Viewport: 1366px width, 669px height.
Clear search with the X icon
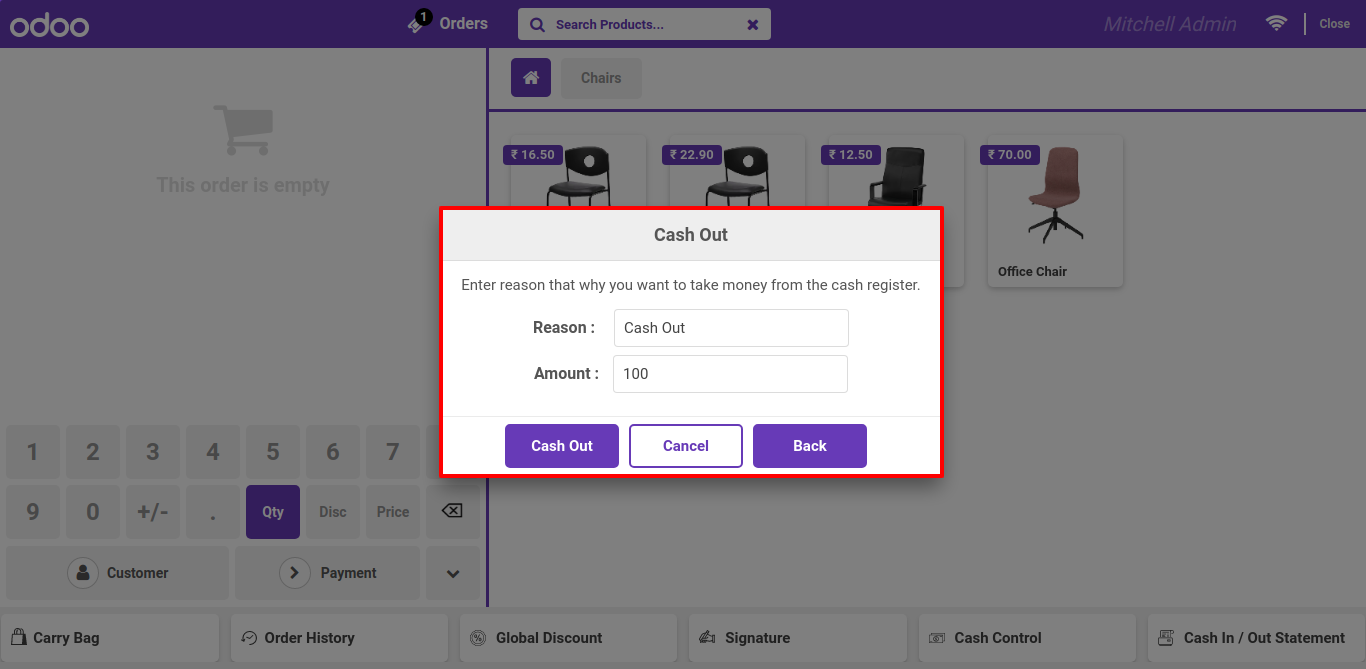(753, 25)
